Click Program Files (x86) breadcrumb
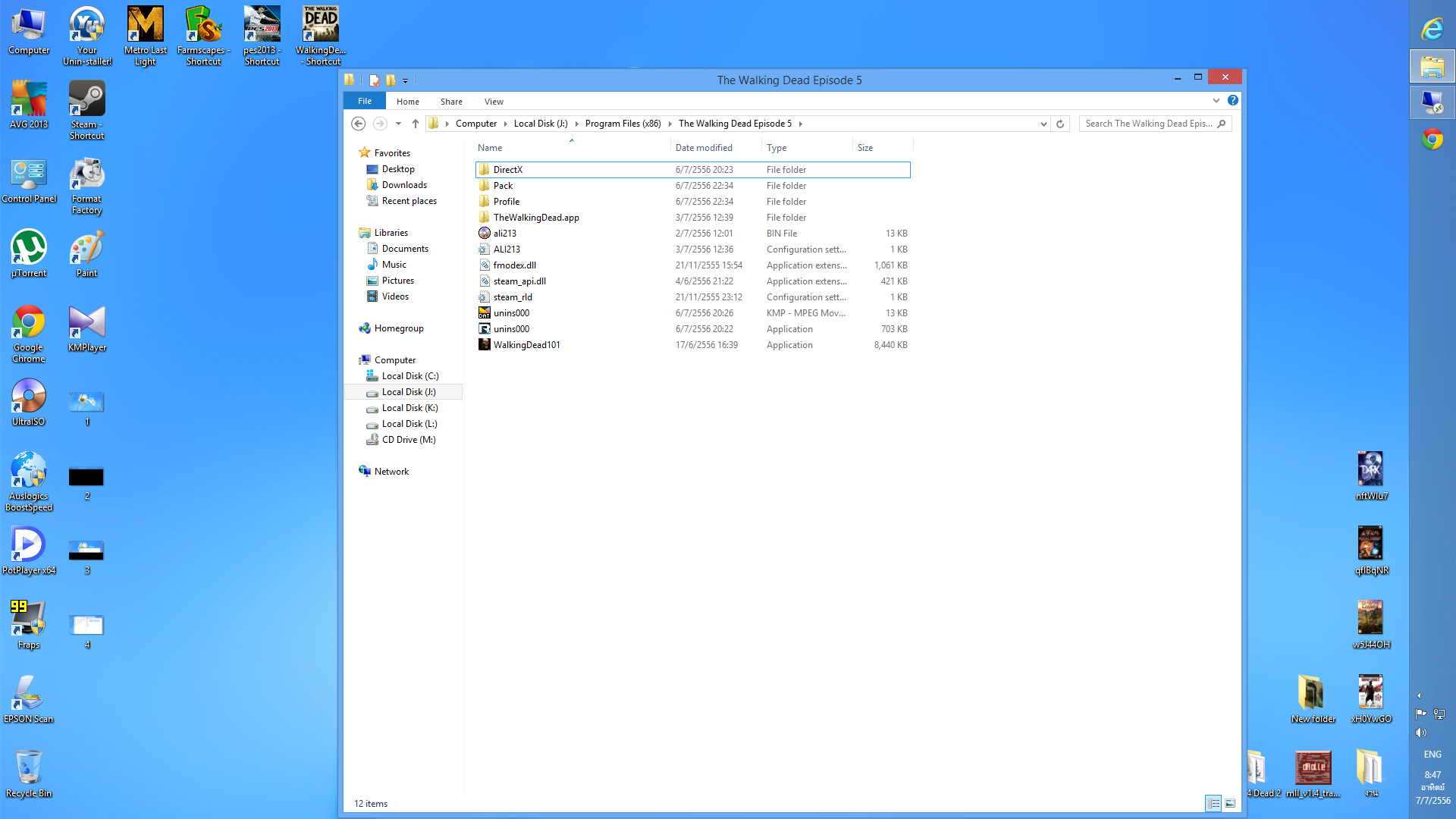Screen dimensions: 1456x819 pos(623,124)
